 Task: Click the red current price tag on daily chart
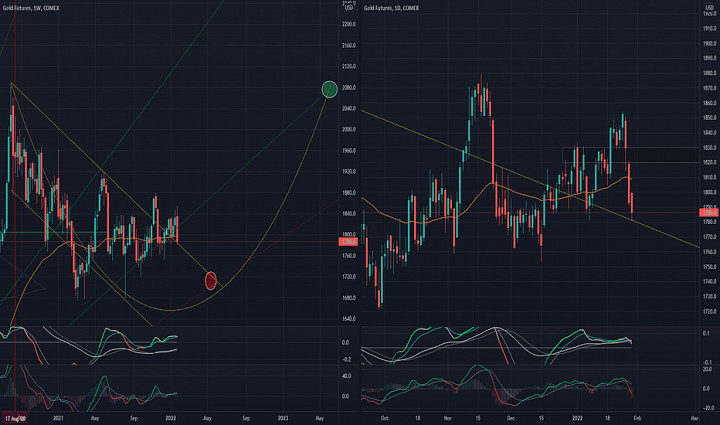pyautogui.click(x=709, y=212)
